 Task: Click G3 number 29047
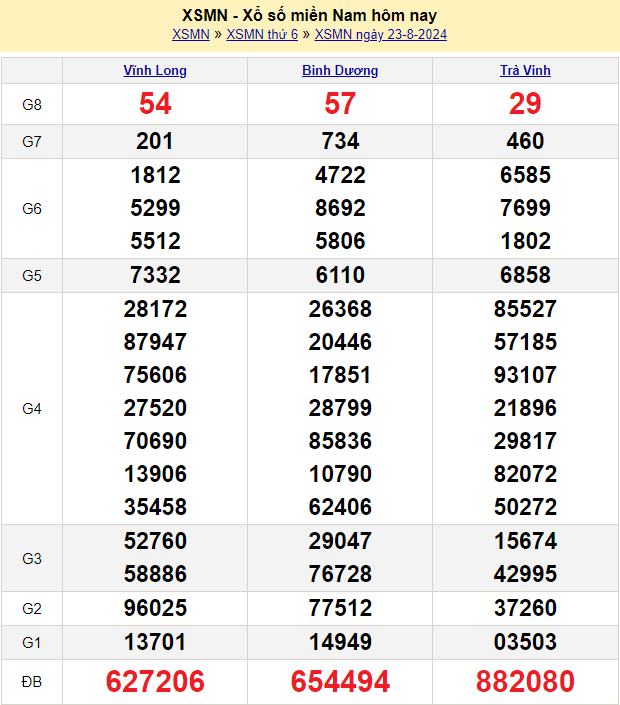coord(340,541)
